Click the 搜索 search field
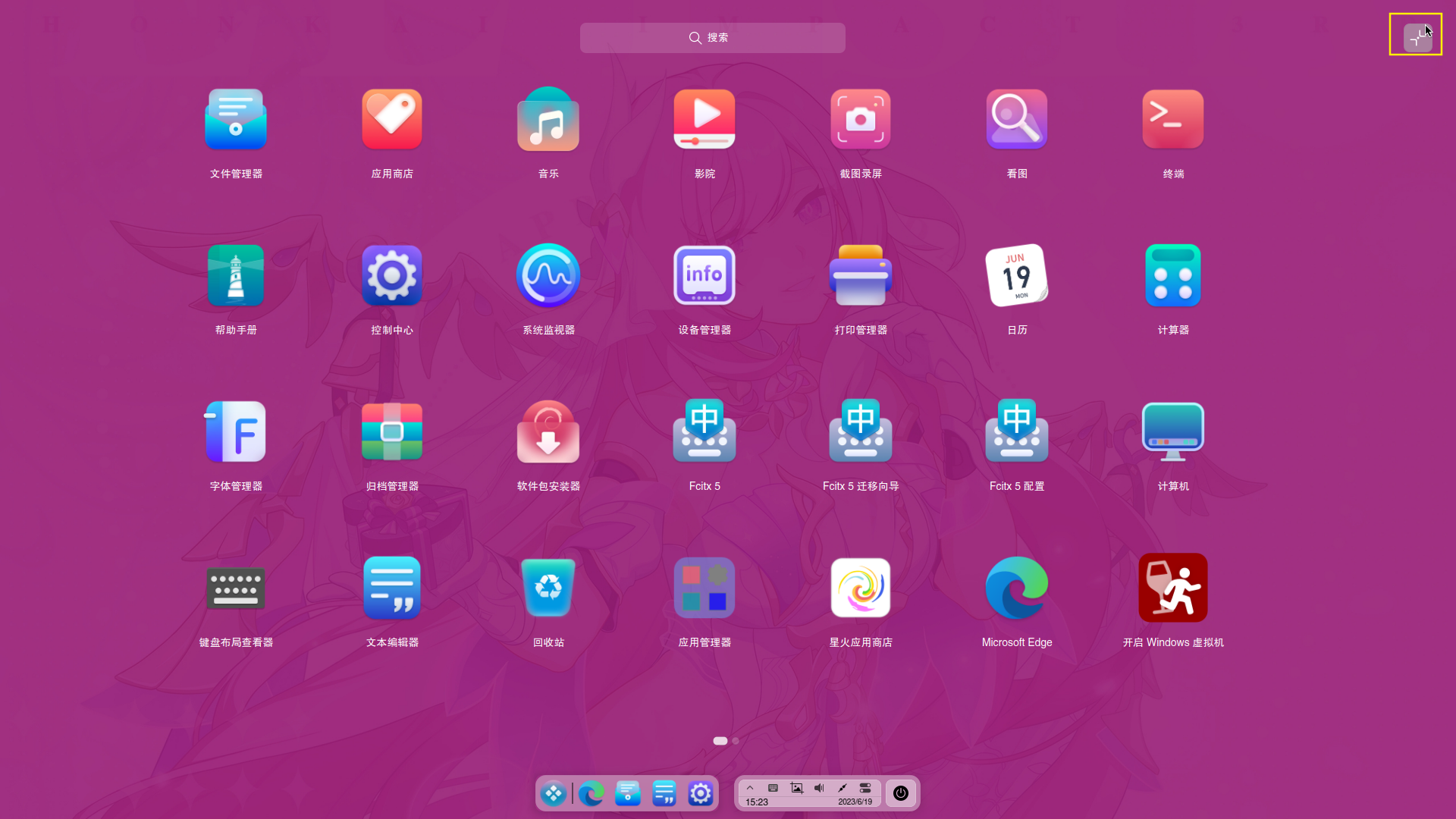Image resolution: width=1456 pixels, height=819 pixels. click(711, 37)
